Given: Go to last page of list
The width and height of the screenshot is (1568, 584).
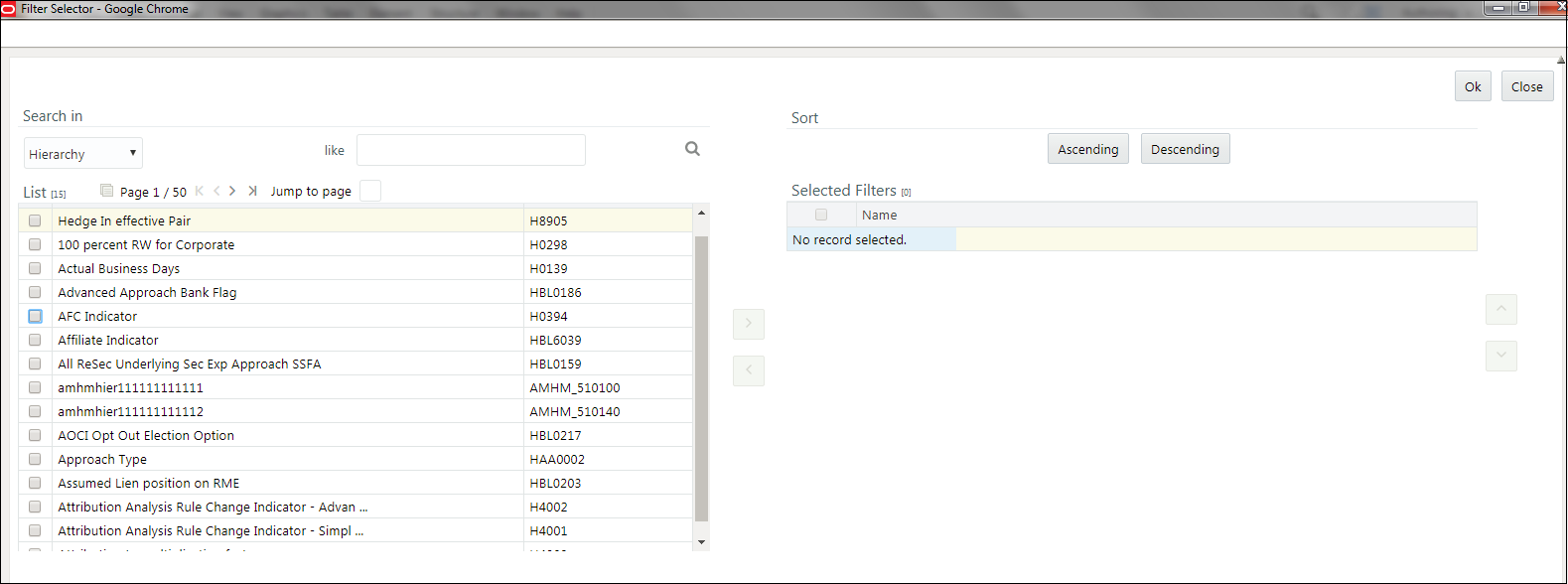Looking at the screenshot, I should click(x=252, y=191).
